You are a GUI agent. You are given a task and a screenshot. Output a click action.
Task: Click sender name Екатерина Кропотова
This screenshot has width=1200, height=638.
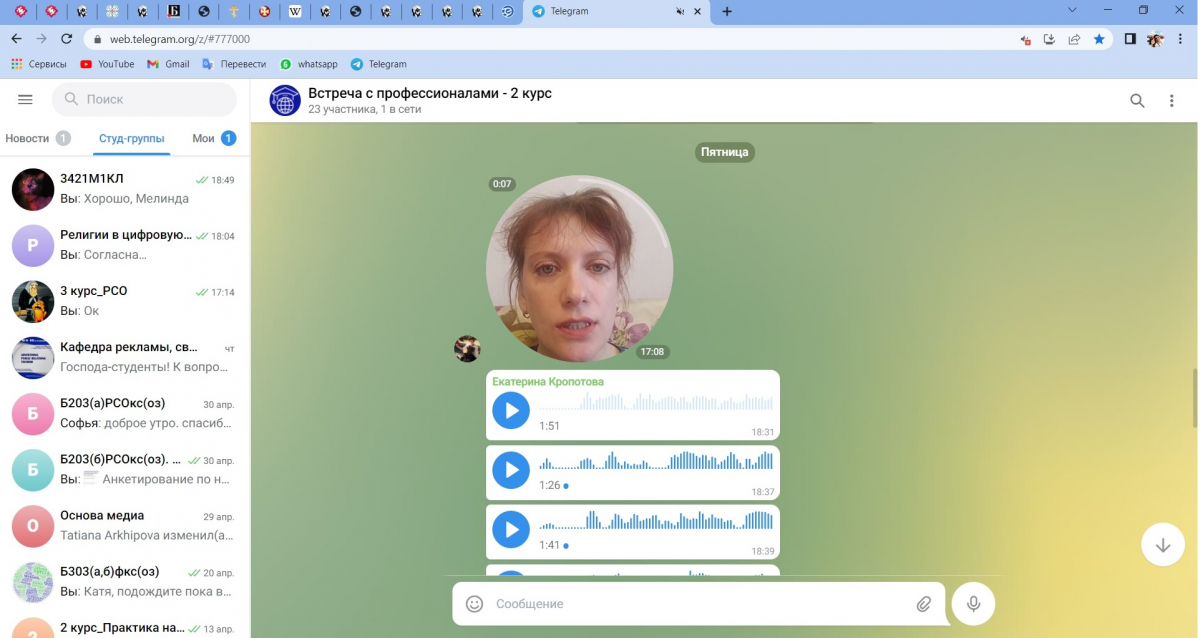point(548,381)
